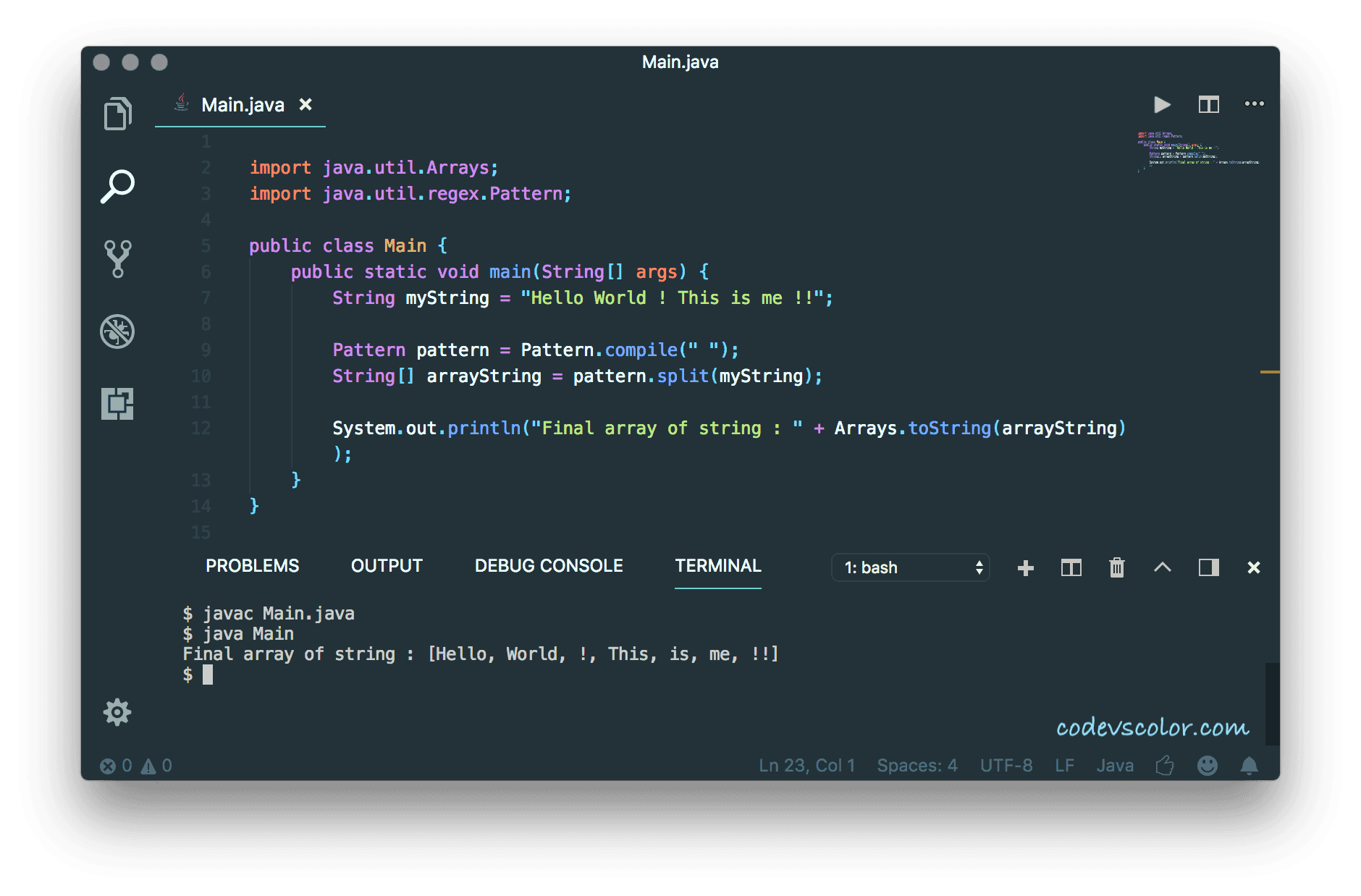Click 'Ln 23, Col 1' in status bar
The image size is (1361, 896).
(806, 766)
